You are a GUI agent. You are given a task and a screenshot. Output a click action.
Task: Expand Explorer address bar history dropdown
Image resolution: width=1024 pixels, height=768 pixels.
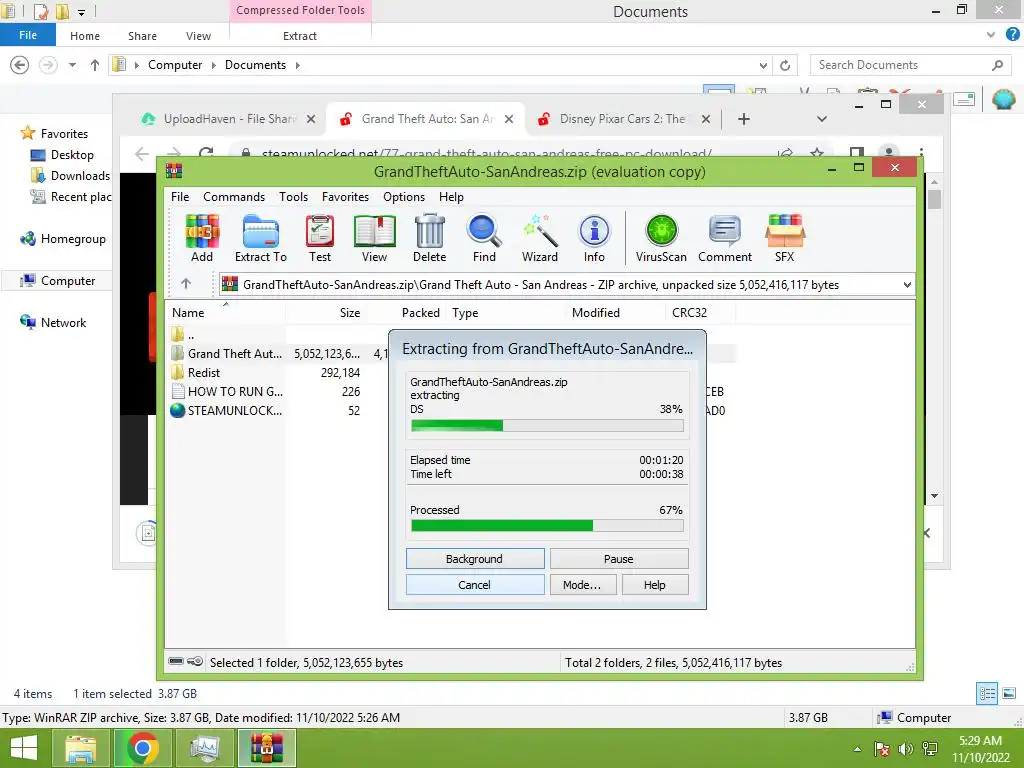click(x=763, y=65)
